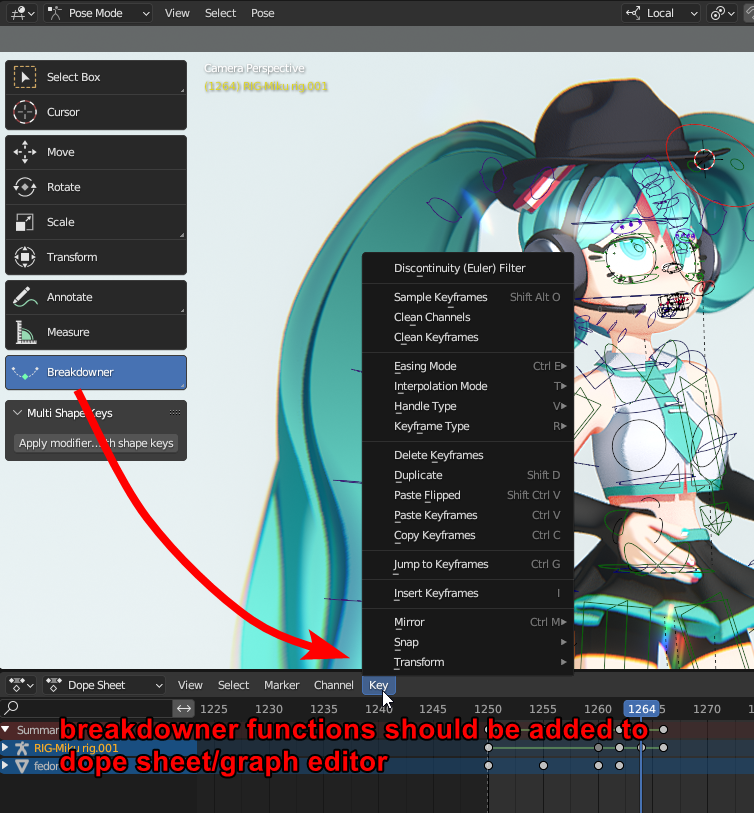Choose Duplicate in Key menu

468,475
